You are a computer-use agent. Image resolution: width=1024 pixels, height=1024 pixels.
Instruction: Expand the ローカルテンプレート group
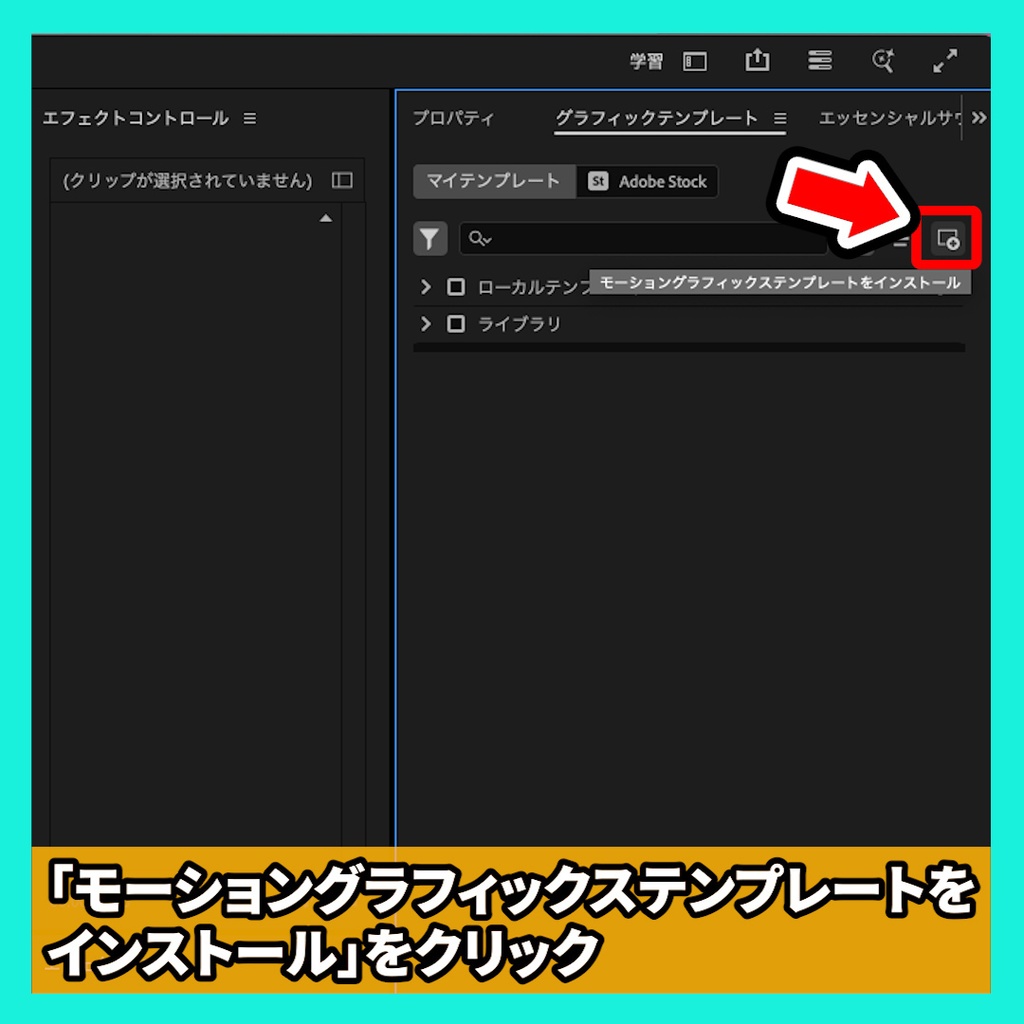click(424, 287)
